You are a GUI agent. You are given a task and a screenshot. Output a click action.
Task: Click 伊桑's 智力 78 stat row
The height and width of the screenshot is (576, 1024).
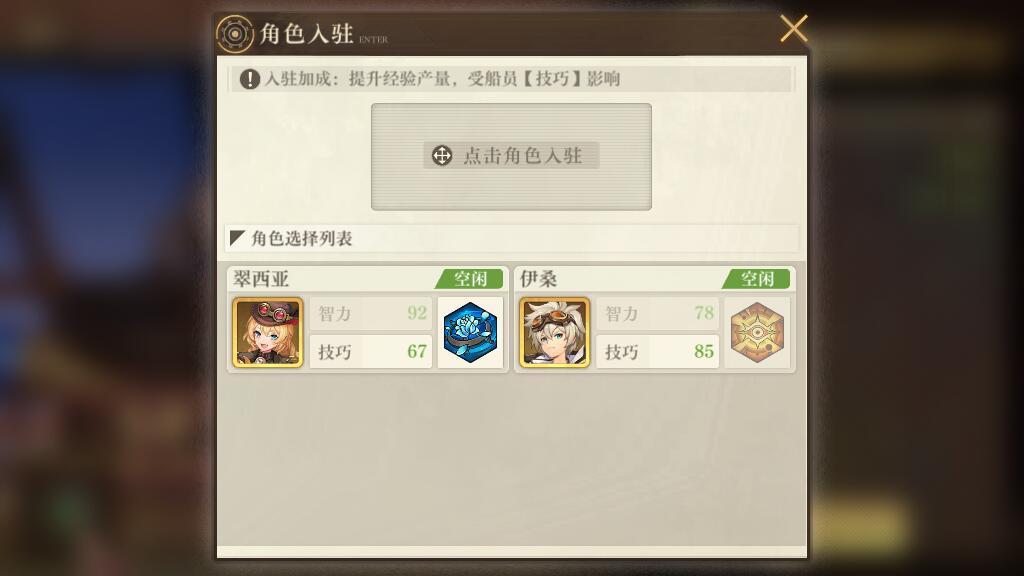[x=658, y=313]
